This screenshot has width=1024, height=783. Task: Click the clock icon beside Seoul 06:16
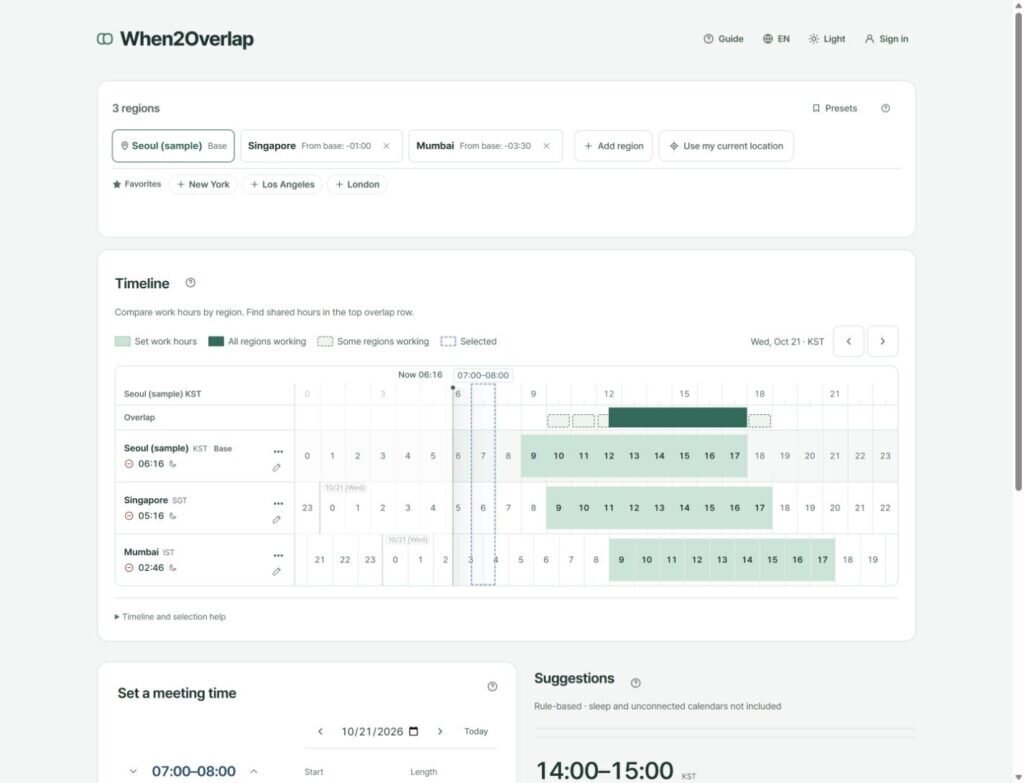pos(129,464)
